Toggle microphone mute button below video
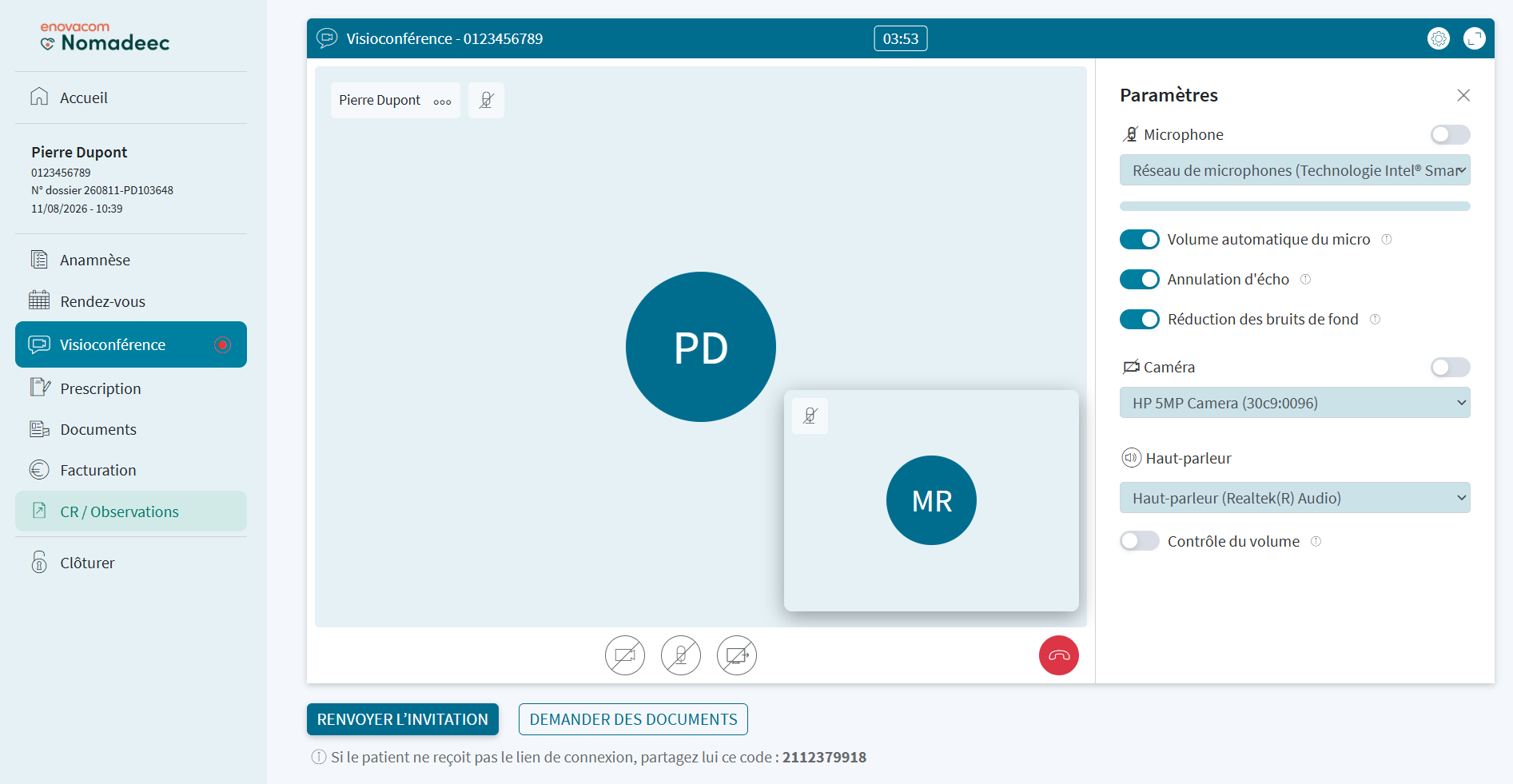This screenshot has width=1513, height=784. pyautogui.click(x=681, y=655)
